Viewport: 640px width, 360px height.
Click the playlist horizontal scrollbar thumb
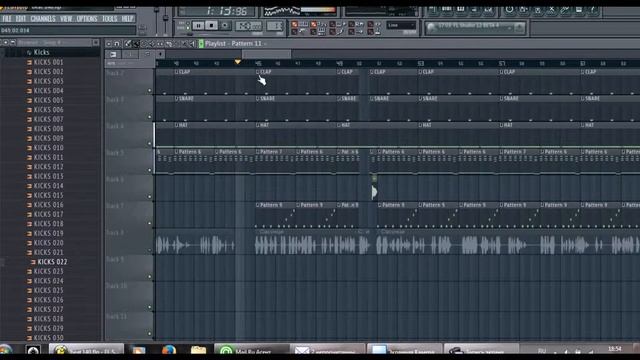[267, 54]
